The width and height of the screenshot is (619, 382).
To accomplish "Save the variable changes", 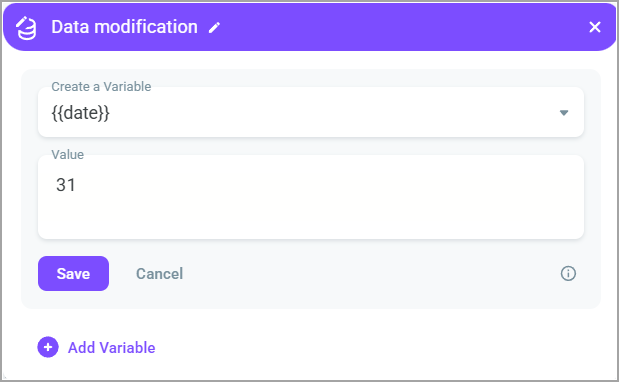I will tap(73, 273).
